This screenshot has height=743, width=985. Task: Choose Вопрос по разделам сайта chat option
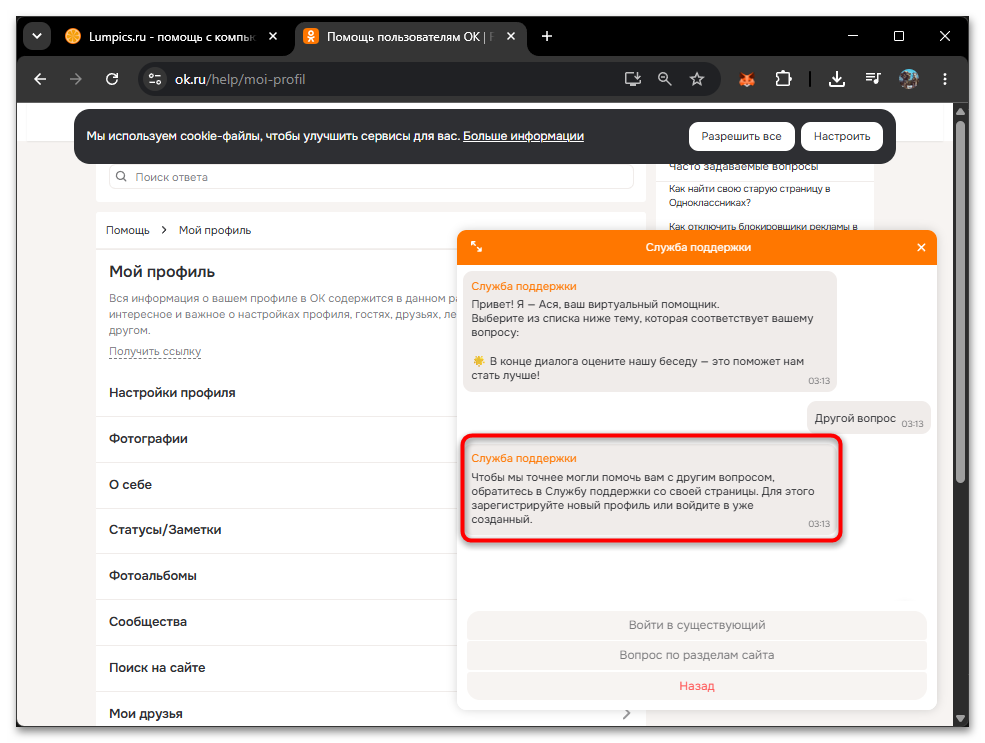[x=697, y=655]
